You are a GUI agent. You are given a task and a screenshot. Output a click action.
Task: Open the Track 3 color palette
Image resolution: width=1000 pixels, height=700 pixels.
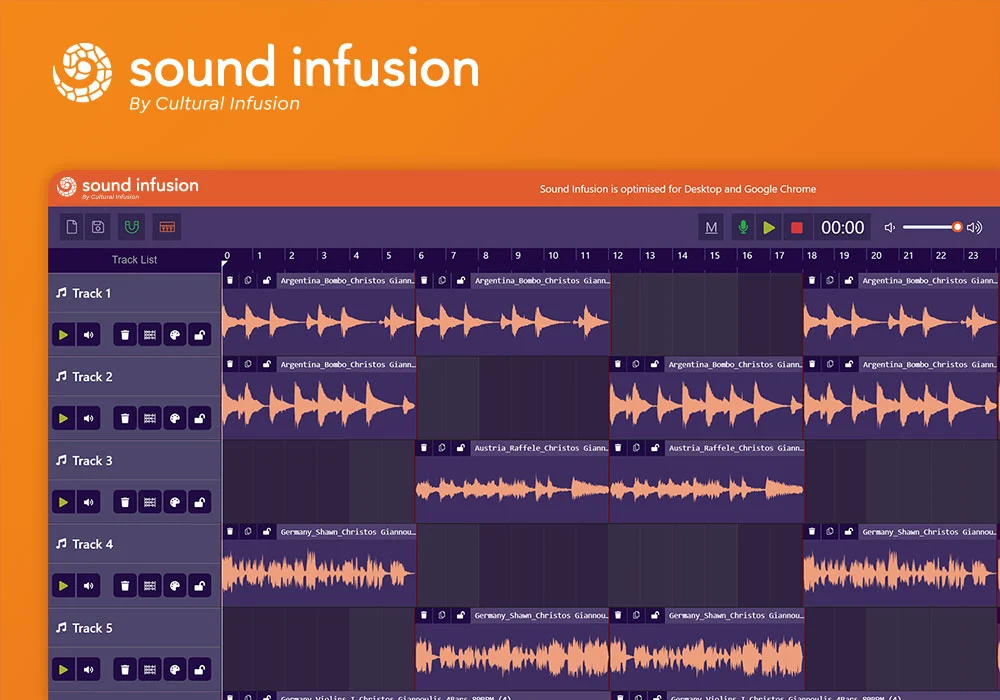click(x=175, y=502)
